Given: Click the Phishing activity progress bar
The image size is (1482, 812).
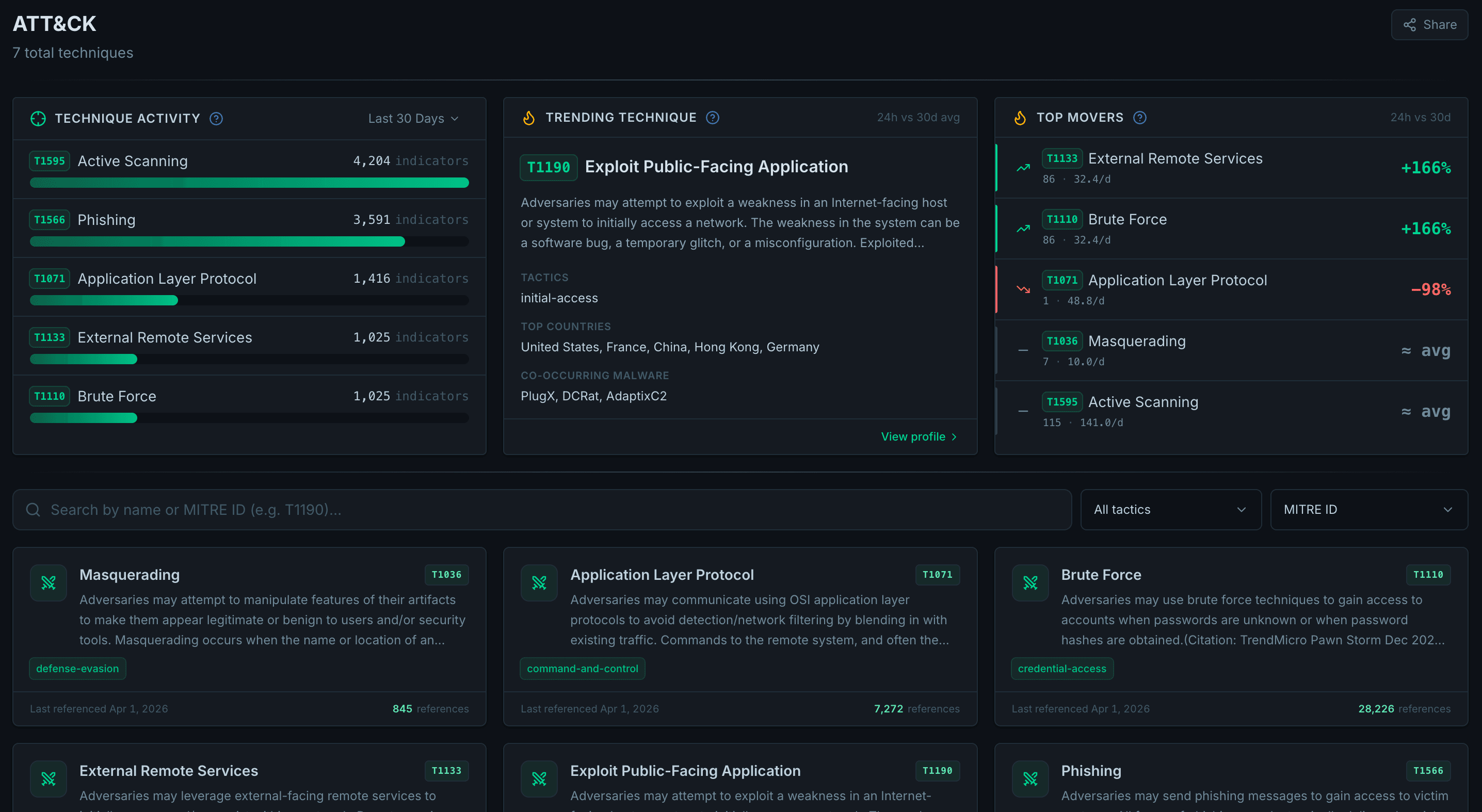Looking at the screenshot, I should click(x=249, y=241).
